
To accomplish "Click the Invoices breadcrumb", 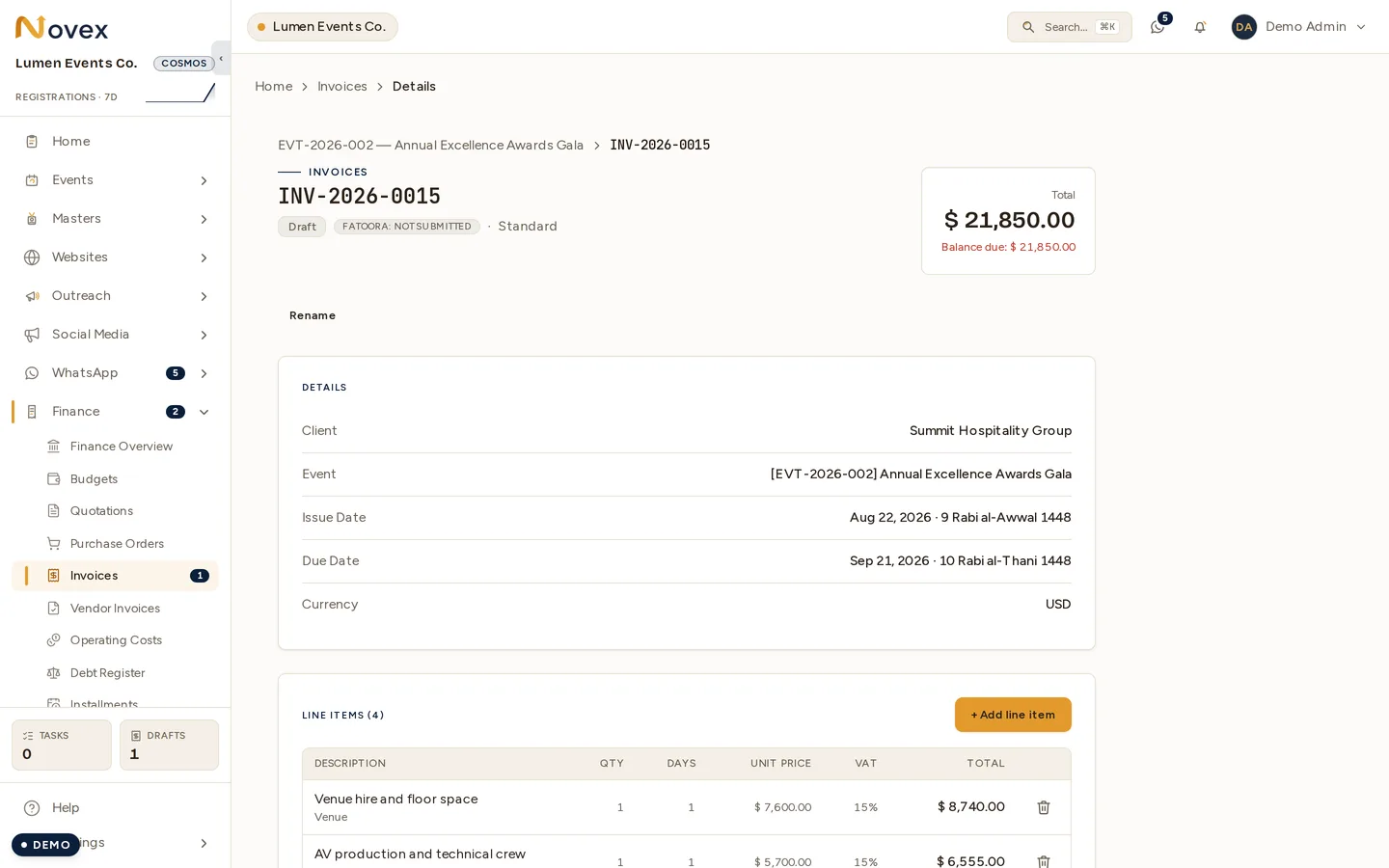I will tap(342, 87).
